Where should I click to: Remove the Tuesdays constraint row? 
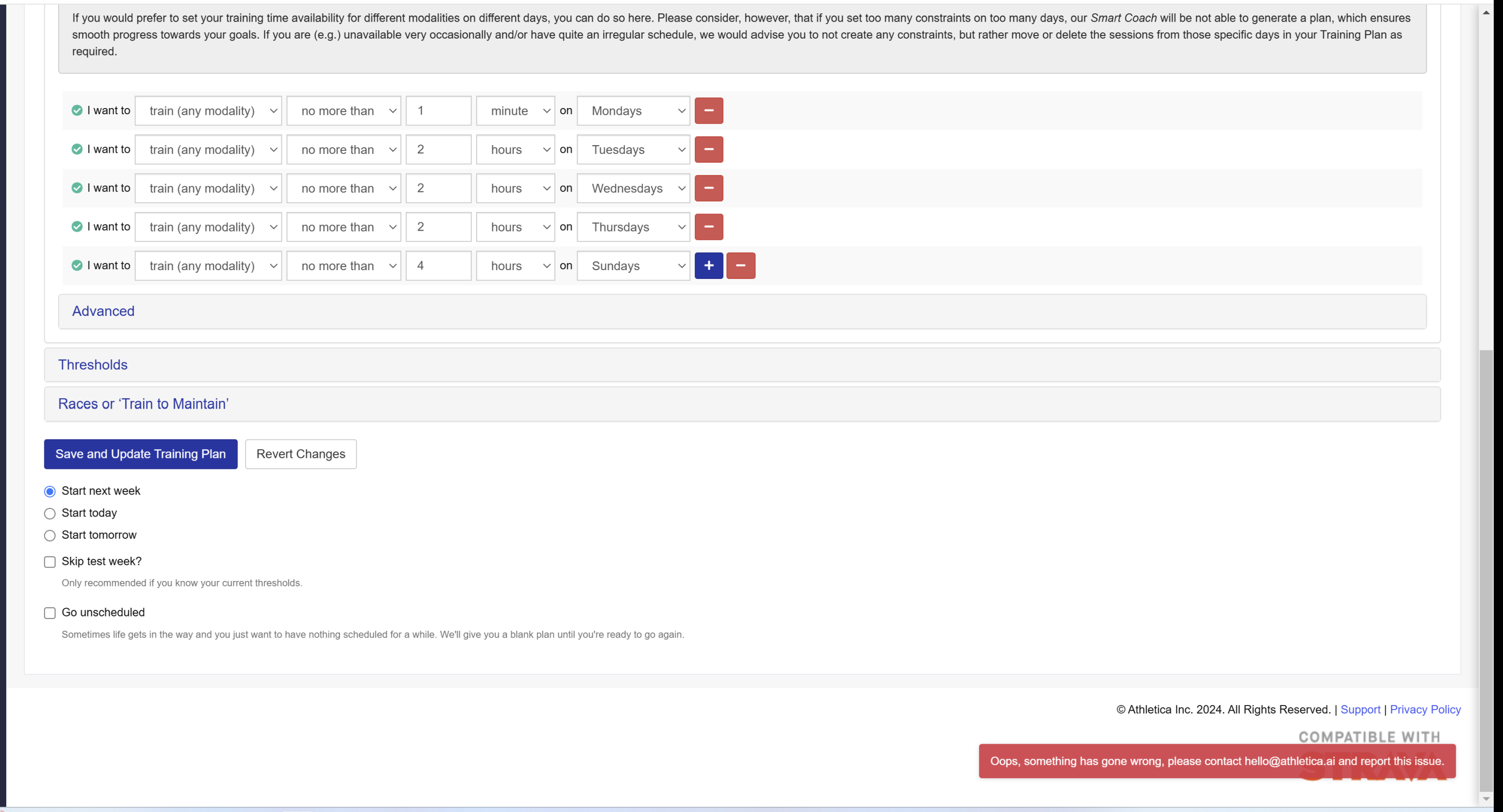(x=708, y=149)
